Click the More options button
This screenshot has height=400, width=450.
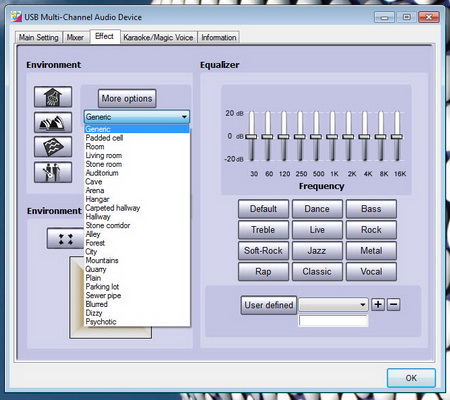[127, 99]
